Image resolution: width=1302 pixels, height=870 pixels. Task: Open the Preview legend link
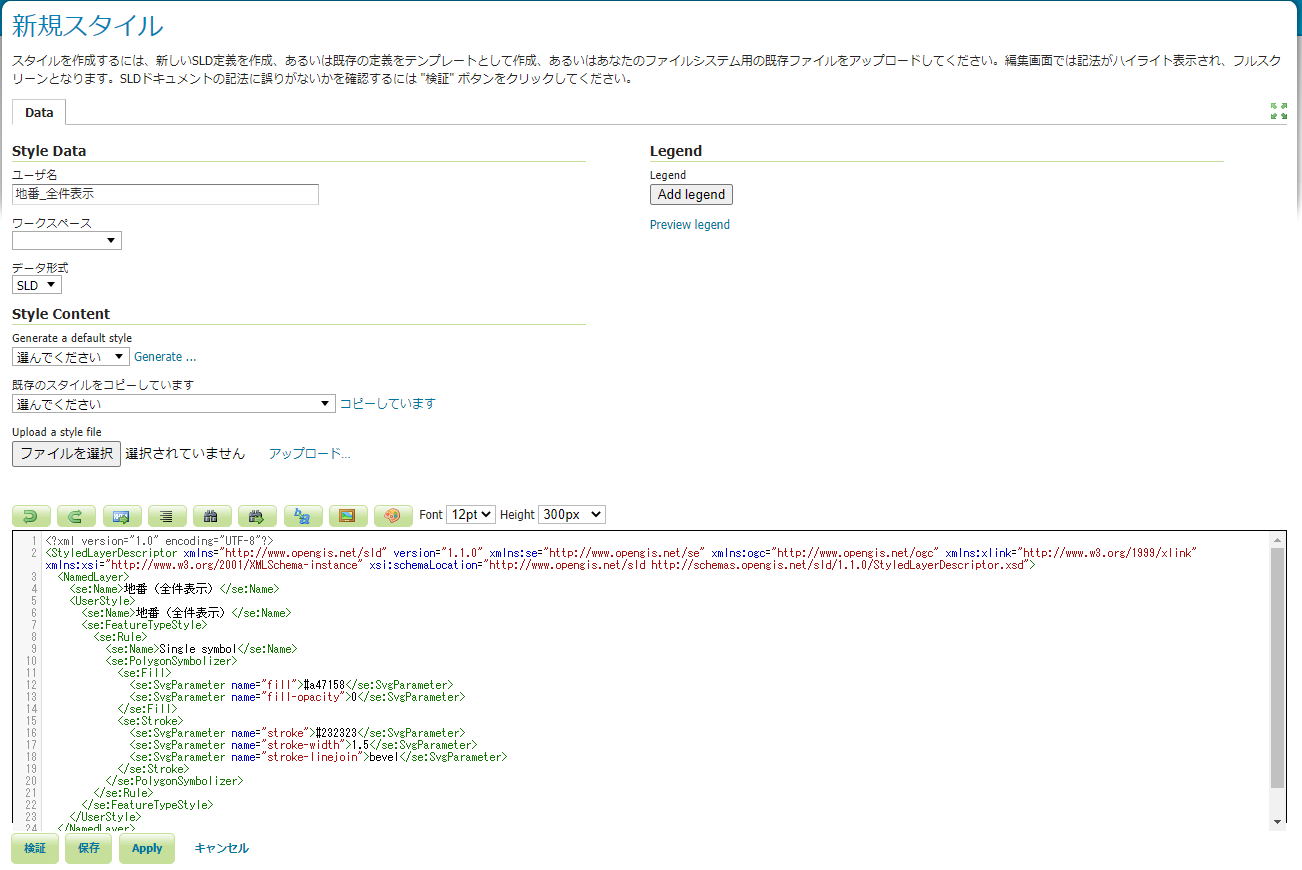tap(690, 225)
